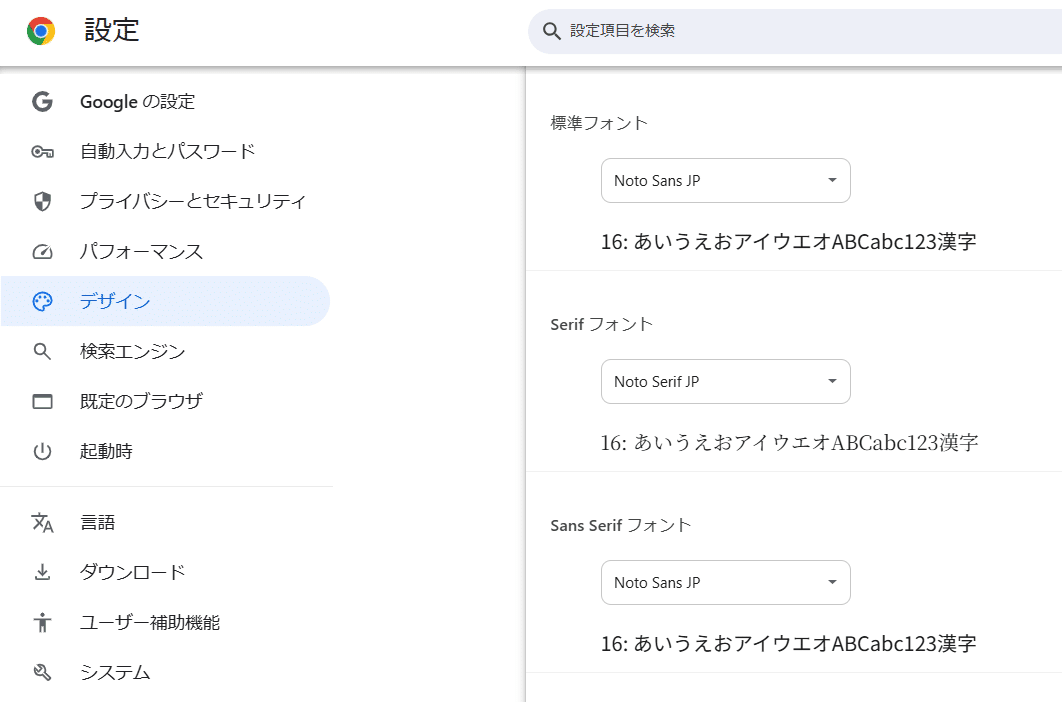The height and width of the screenshot is (702, 1062).
Task: Click the Chrome logo icon
Action: pyautogui.click(x=40, y=32)
